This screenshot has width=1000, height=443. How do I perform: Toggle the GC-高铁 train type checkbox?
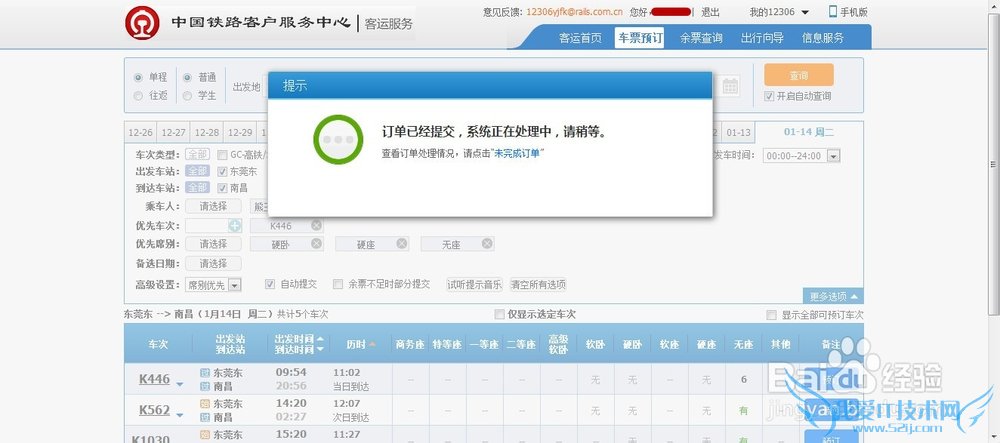[222, 154]
